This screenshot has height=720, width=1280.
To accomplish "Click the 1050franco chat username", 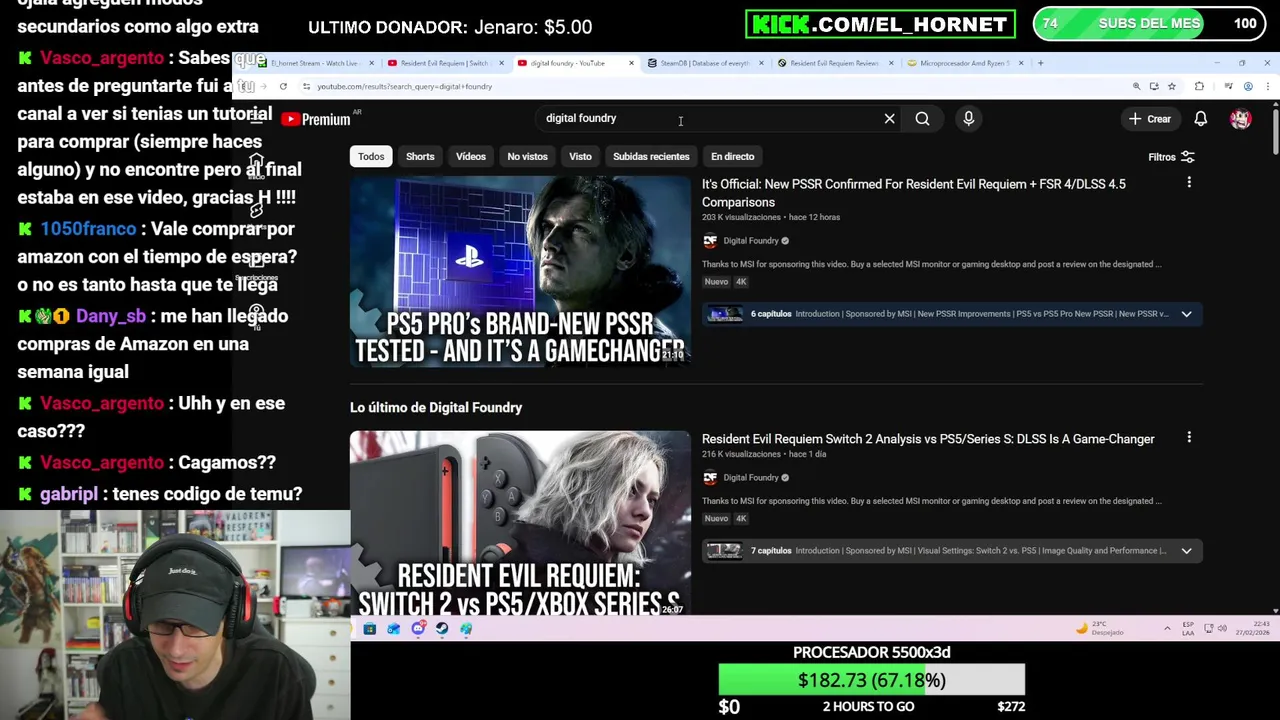I will click(x=88, y=229).
